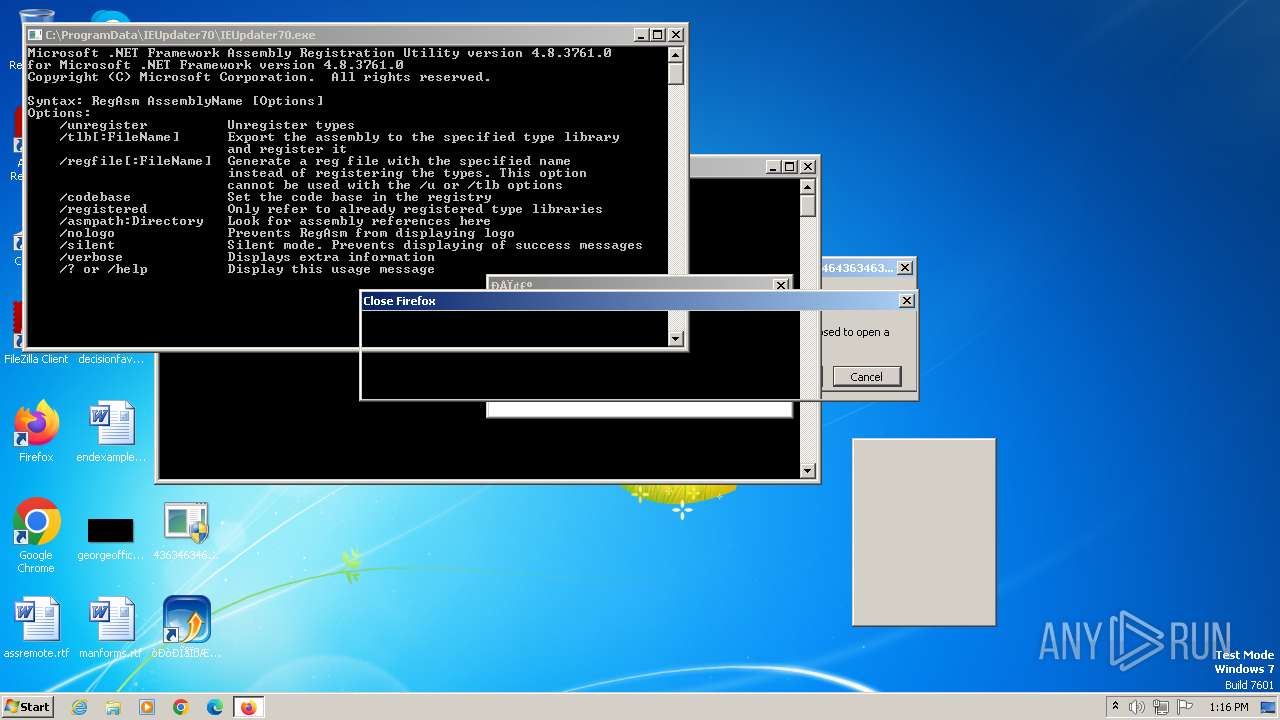Close the second console window
The width and height of the screenshot is (1280, 720).
807,167
